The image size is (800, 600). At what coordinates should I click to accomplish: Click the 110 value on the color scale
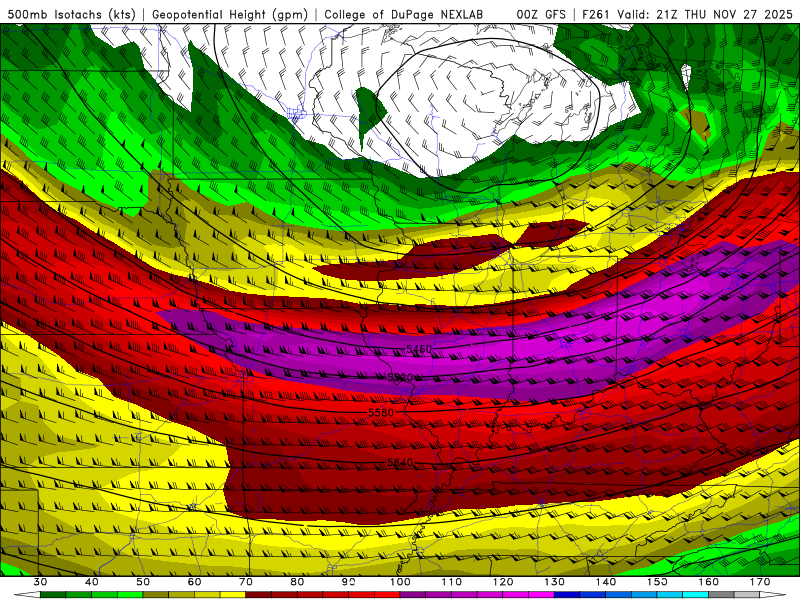pyautogui.click(x=452, y=582)
